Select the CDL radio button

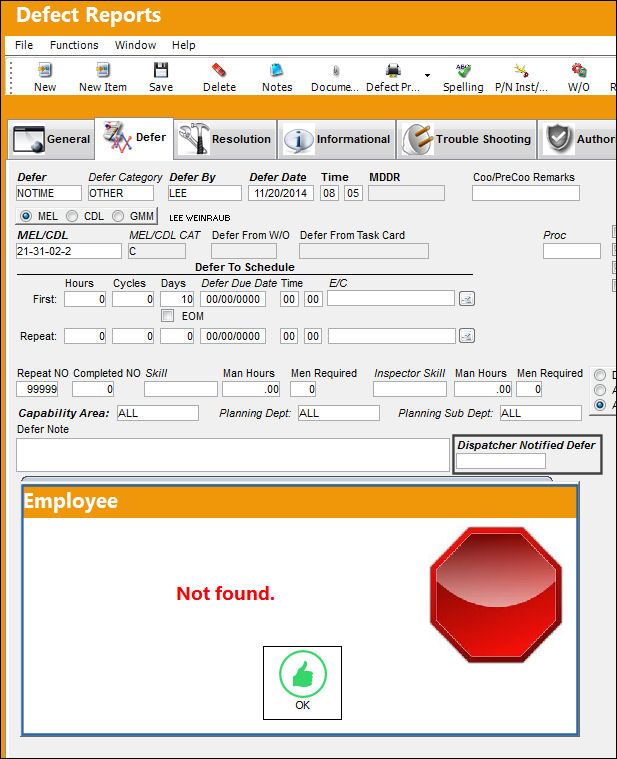pyautogui.click(x=72, y=216)
